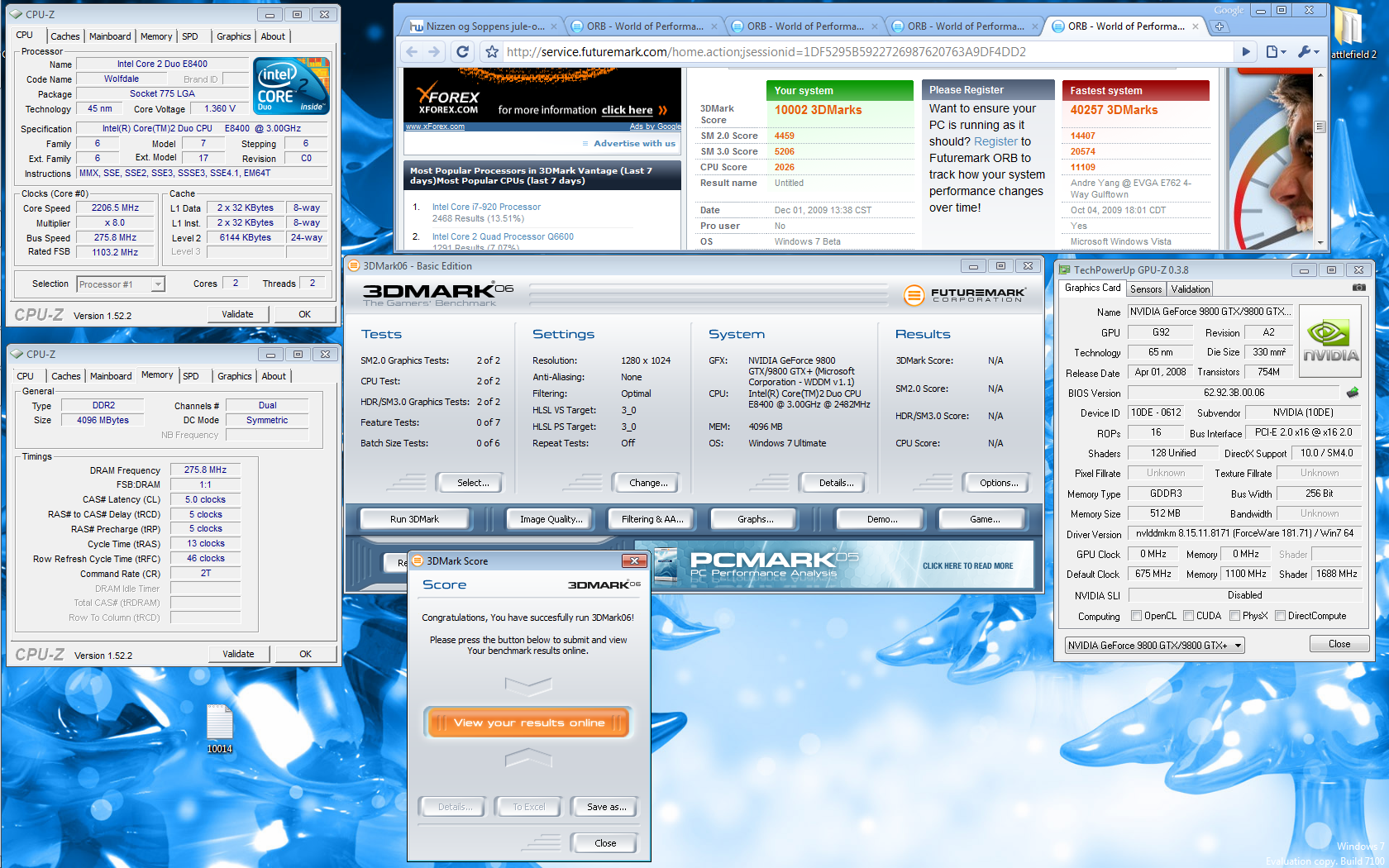Click the Chrome page vertical scrollbar
1389x868 pixels.
click(x=1320, y=158)
